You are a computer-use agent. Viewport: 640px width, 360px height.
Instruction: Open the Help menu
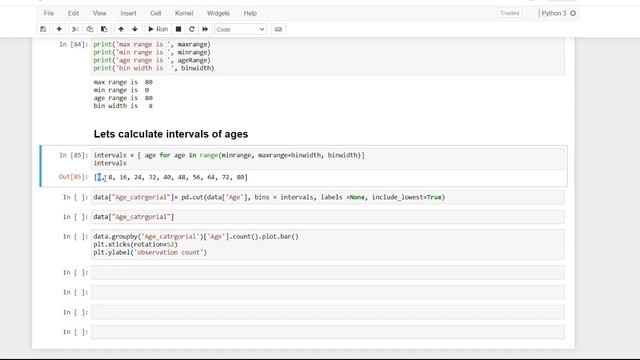click(250, 13)
